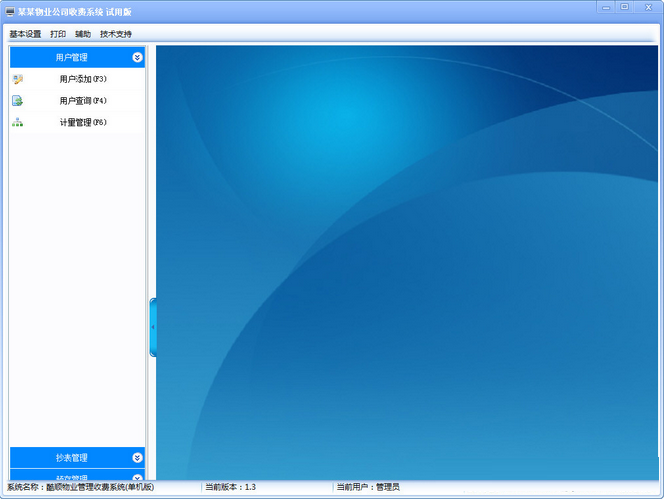The image size is (665, 500).
Task: Open the 技术支持 menu
Action: point(116,34)
